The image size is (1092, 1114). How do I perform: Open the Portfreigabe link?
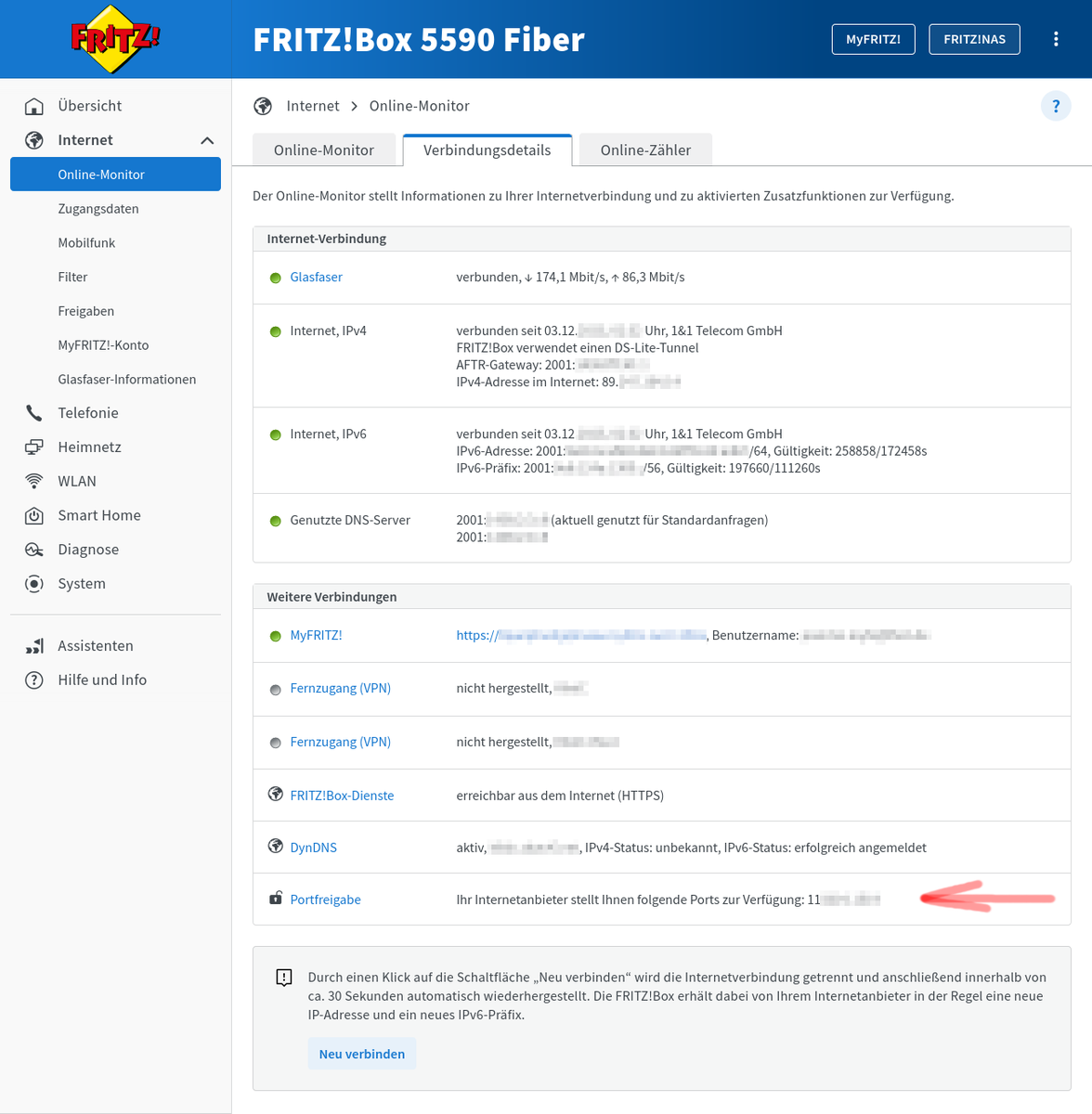(325, 900)
